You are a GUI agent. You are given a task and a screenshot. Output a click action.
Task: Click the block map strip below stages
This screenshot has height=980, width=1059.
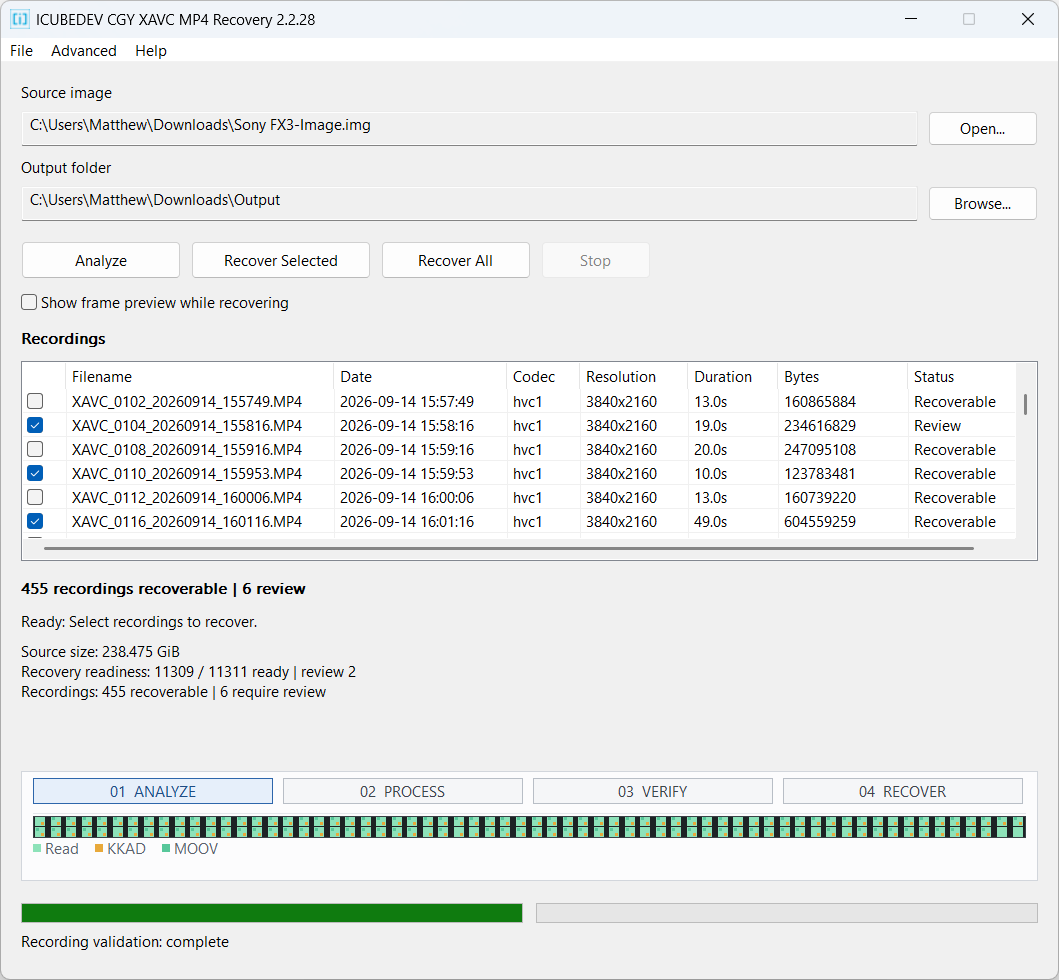tap(530, 827)
